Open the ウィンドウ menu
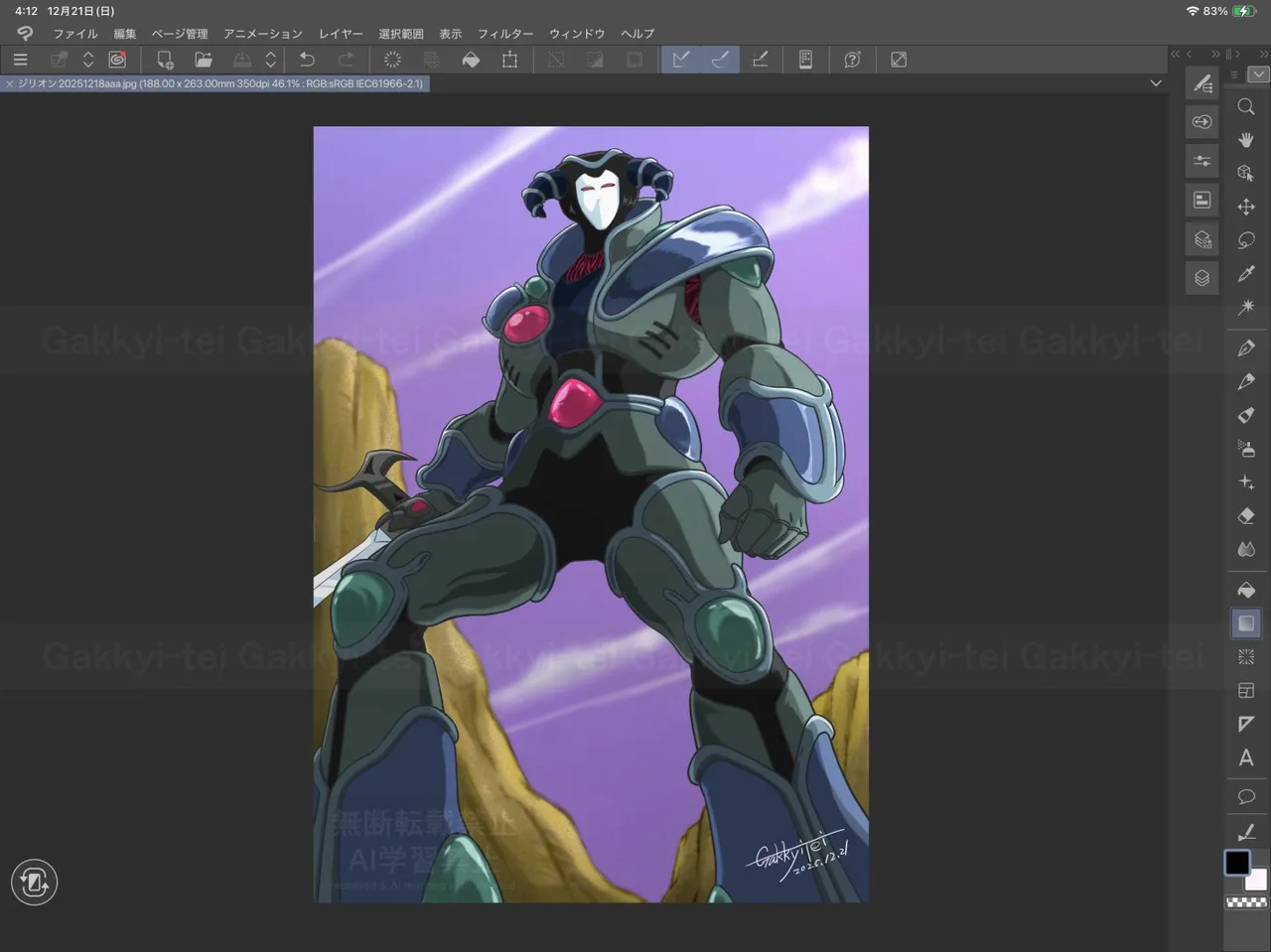 pos(577,34)
